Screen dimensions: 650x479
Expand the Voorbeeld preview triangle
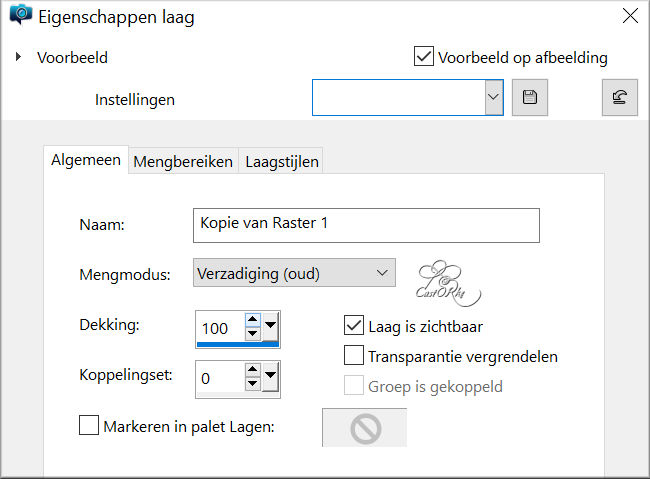[18, 56]
